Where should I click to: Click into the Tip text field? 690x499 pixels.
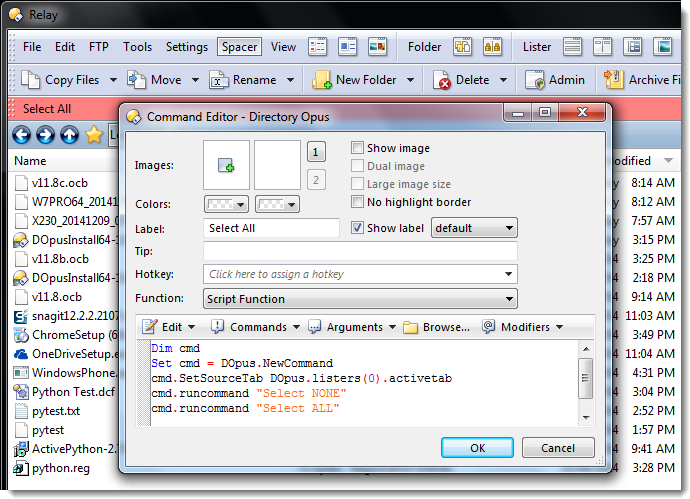tap(360, 251)
